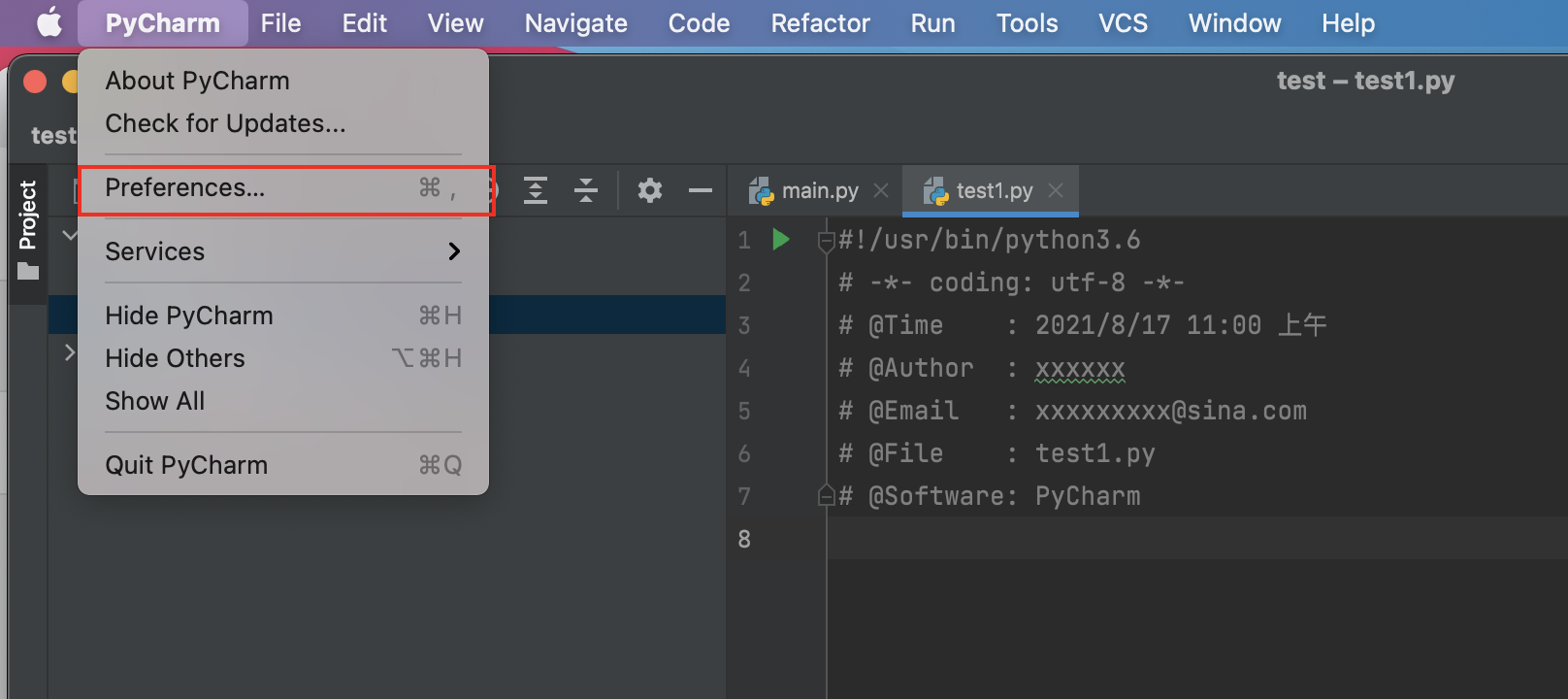
Task: Open the Refactor menu
Action: click(x=820, y=23)
